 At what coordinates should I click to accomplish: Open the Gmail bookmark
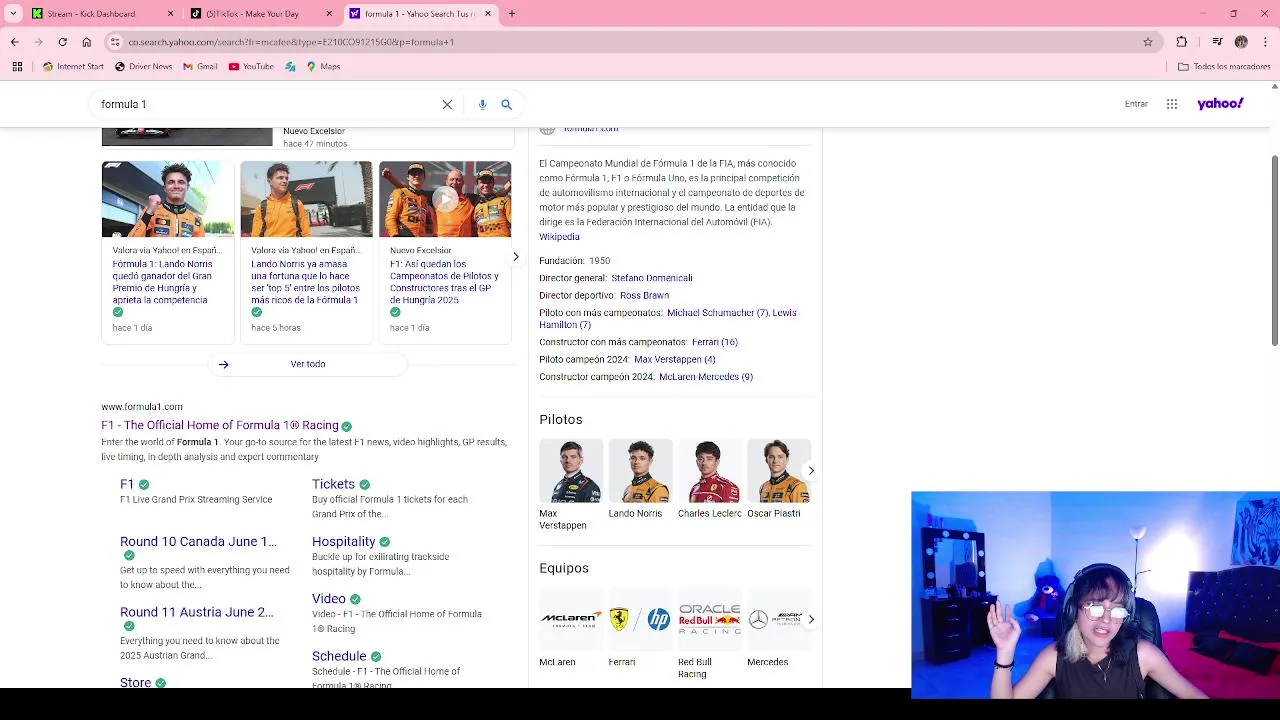tap(200, 67)
